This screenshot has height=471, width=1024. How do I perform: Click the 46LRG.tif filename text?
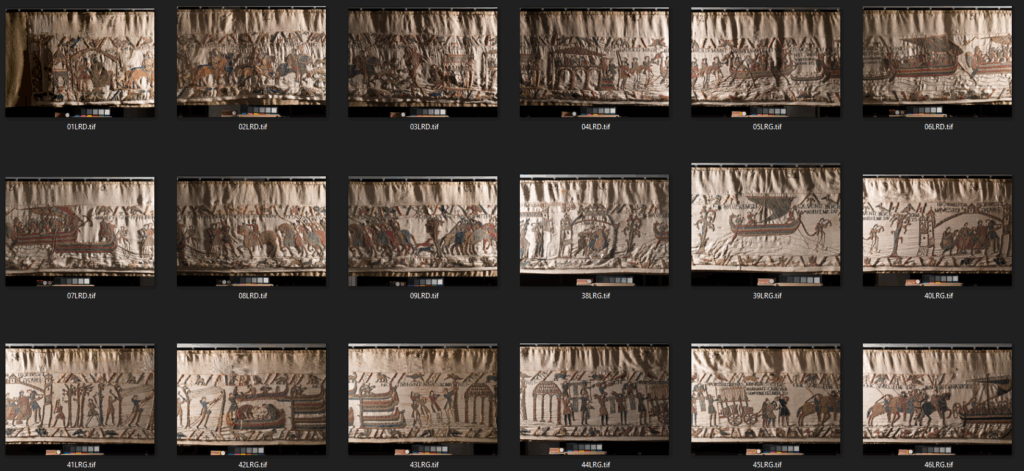[937, 464]
